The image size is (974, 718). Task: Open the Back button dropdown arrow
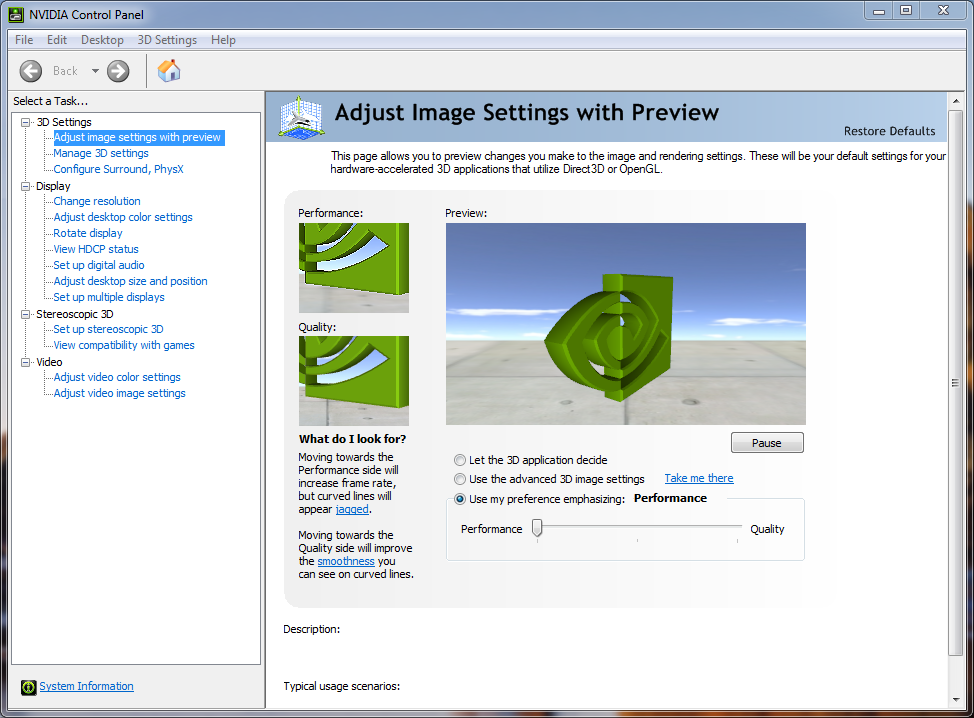(x=96, y=71)
